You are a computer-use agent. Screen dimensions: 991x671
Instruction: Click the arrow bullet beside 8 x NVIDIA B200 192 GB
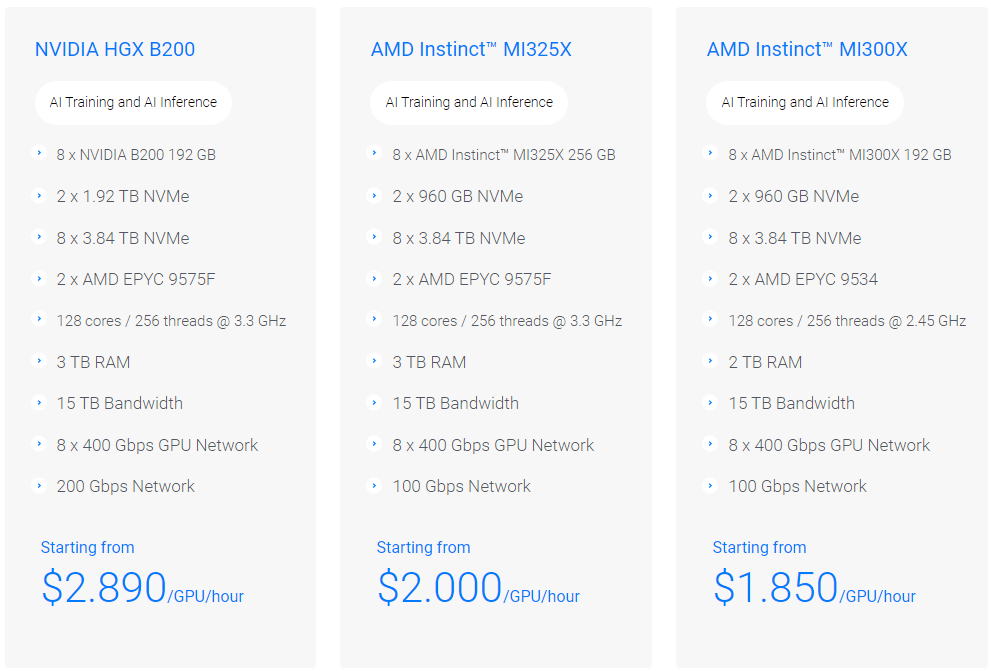click(39, 154)
